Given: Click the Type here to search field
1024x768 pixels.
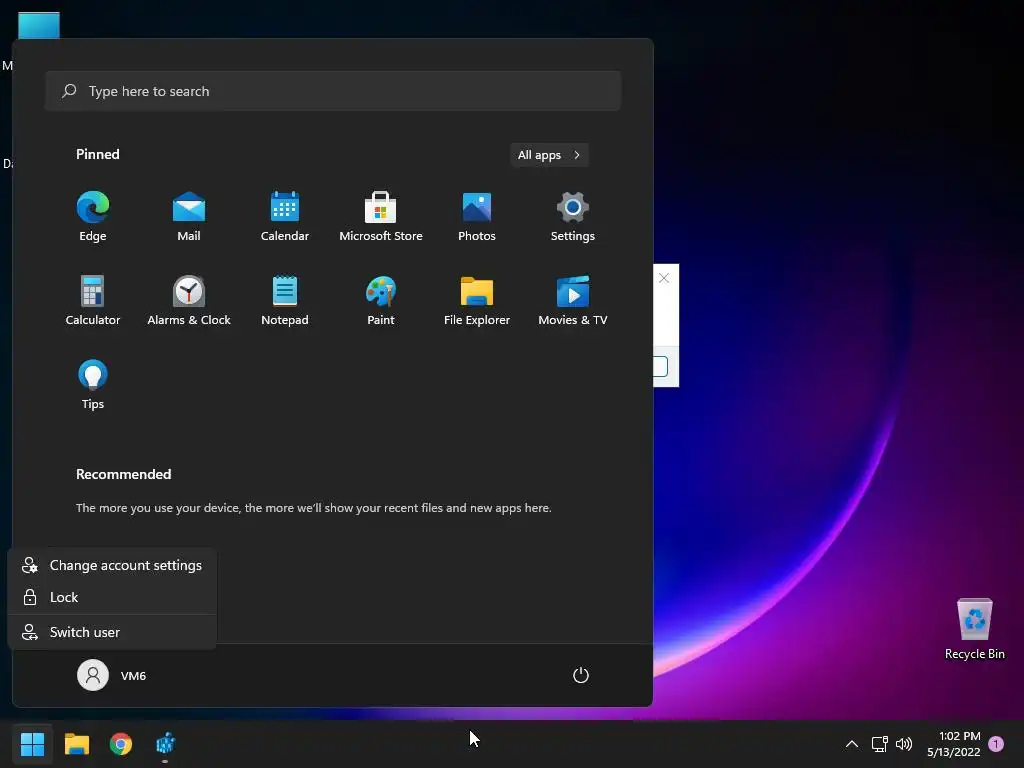Looking at the screenshot, I should pyautogui.click(x=333, y=91).
